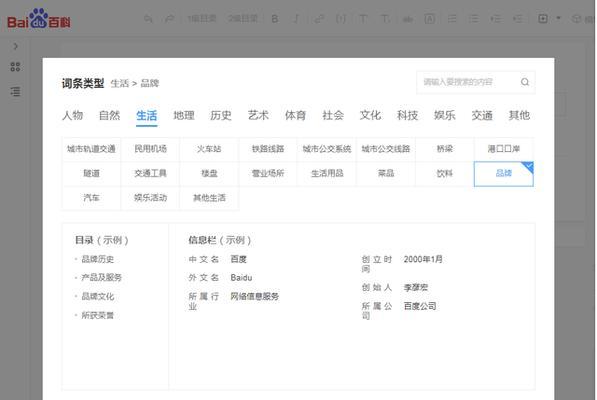Choose the 隧道 entry type

91,174
